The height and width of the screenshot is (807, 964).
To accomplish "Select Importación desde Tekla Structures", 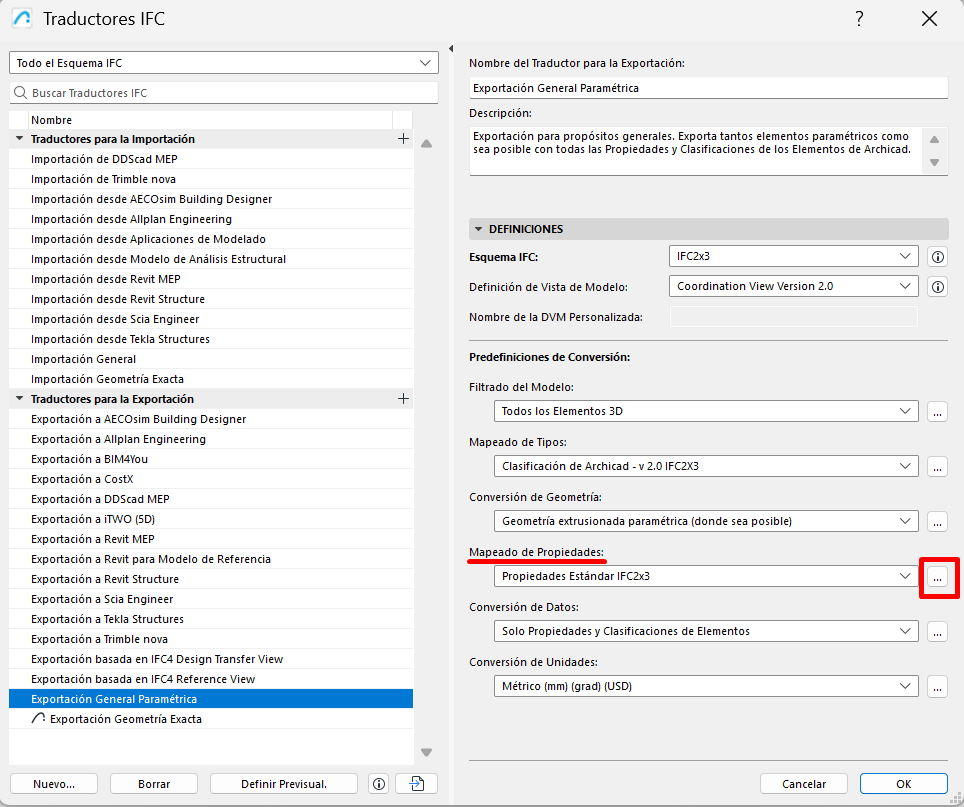I will click(211, 339).
